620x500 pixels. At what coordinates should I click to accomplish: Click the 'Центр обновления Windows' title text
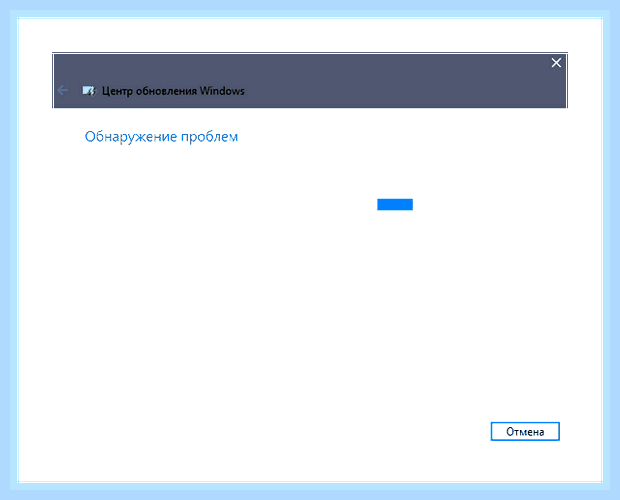click(x=173, y=91)
